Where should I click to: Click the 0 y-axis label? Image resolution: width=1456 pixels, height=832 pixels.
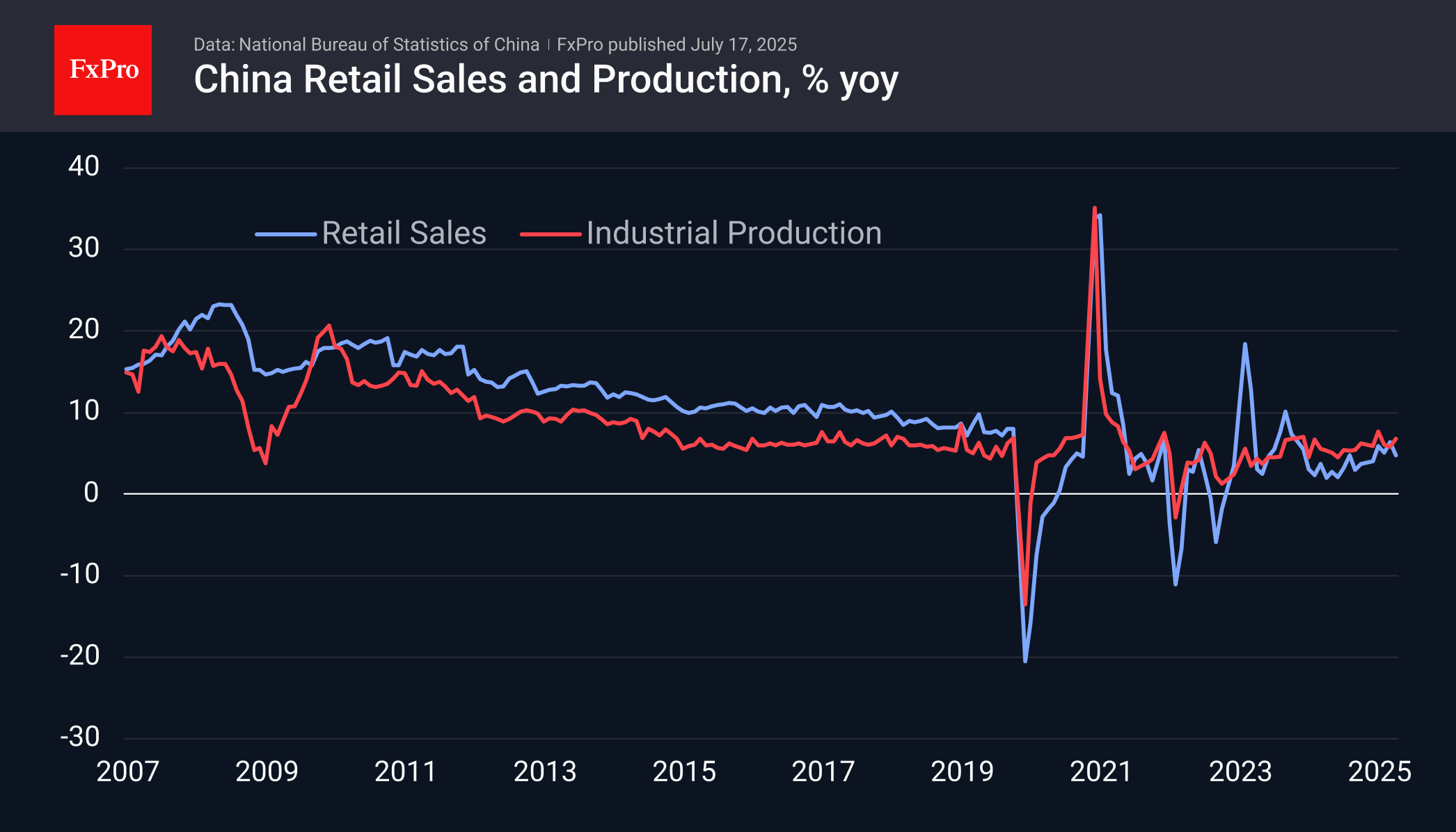tap(90, 493)
